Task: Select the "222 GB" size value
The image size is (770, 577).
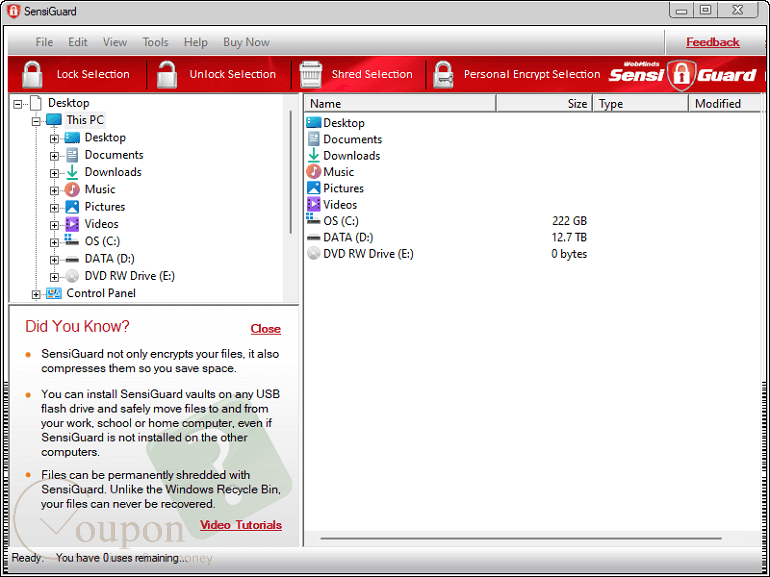Action: pos(569,221)
